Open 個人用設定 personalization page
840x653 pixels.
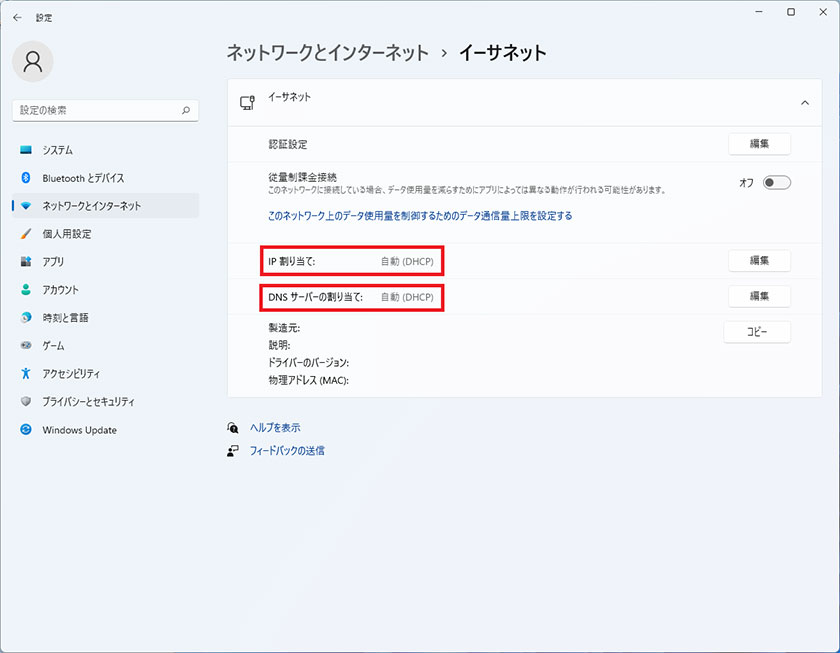66,234
